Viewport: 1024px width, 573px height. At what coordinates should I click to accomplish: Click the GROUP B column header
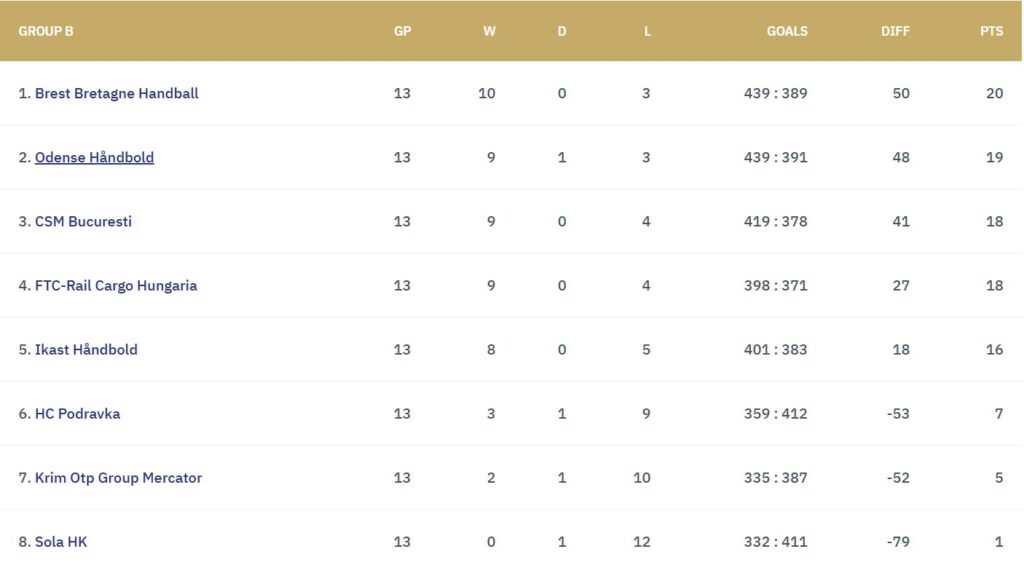(x=46, y=31)
